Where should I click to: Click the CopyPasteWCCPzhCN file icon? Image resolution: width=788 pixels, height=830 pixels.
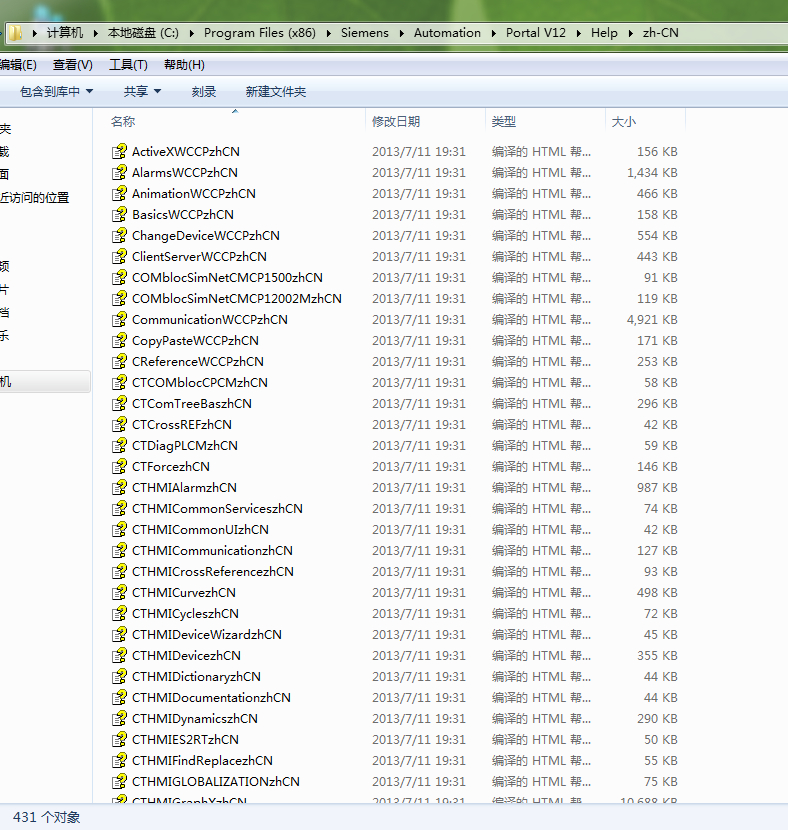tap(120, 340)
